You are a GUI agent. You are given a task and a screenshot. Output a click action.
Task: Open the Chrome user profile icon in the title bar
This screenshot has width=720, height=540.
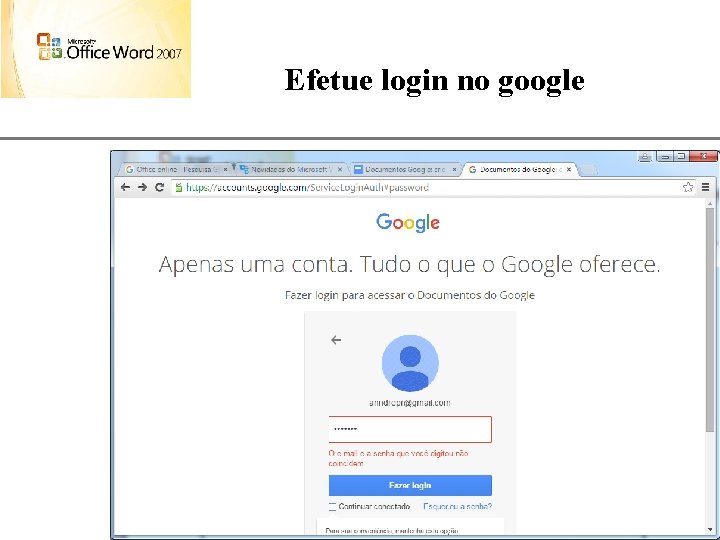645,157
